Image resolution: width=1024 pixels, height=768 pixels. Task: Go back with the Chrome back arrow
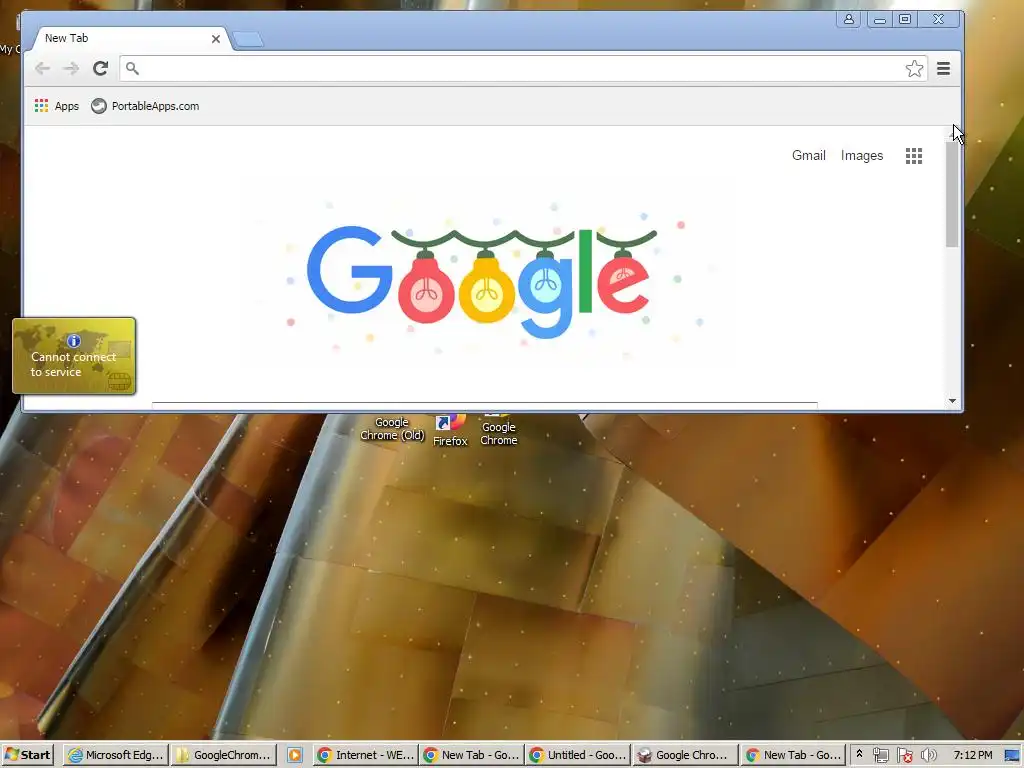coord(42,69)
